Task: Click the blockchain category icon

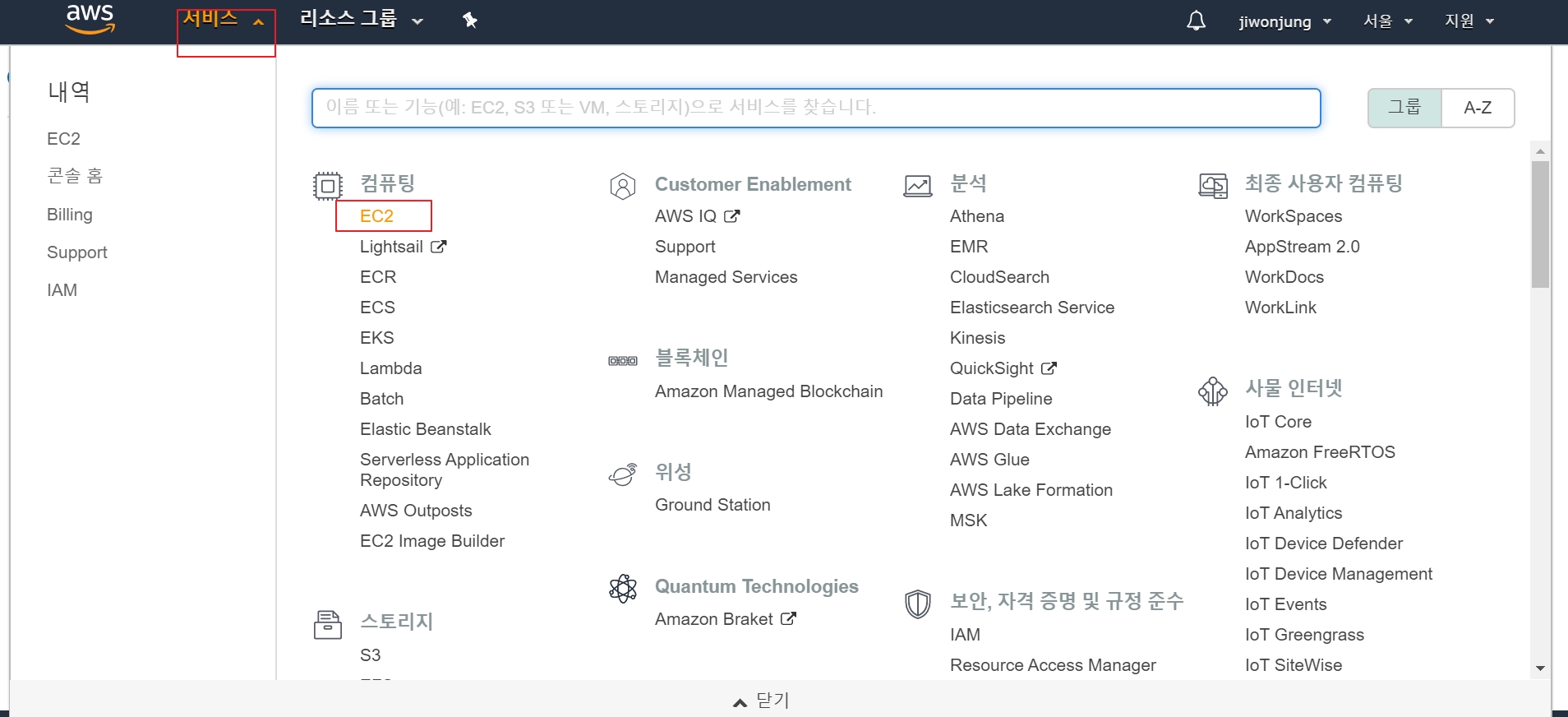Action: click(623, 361)
